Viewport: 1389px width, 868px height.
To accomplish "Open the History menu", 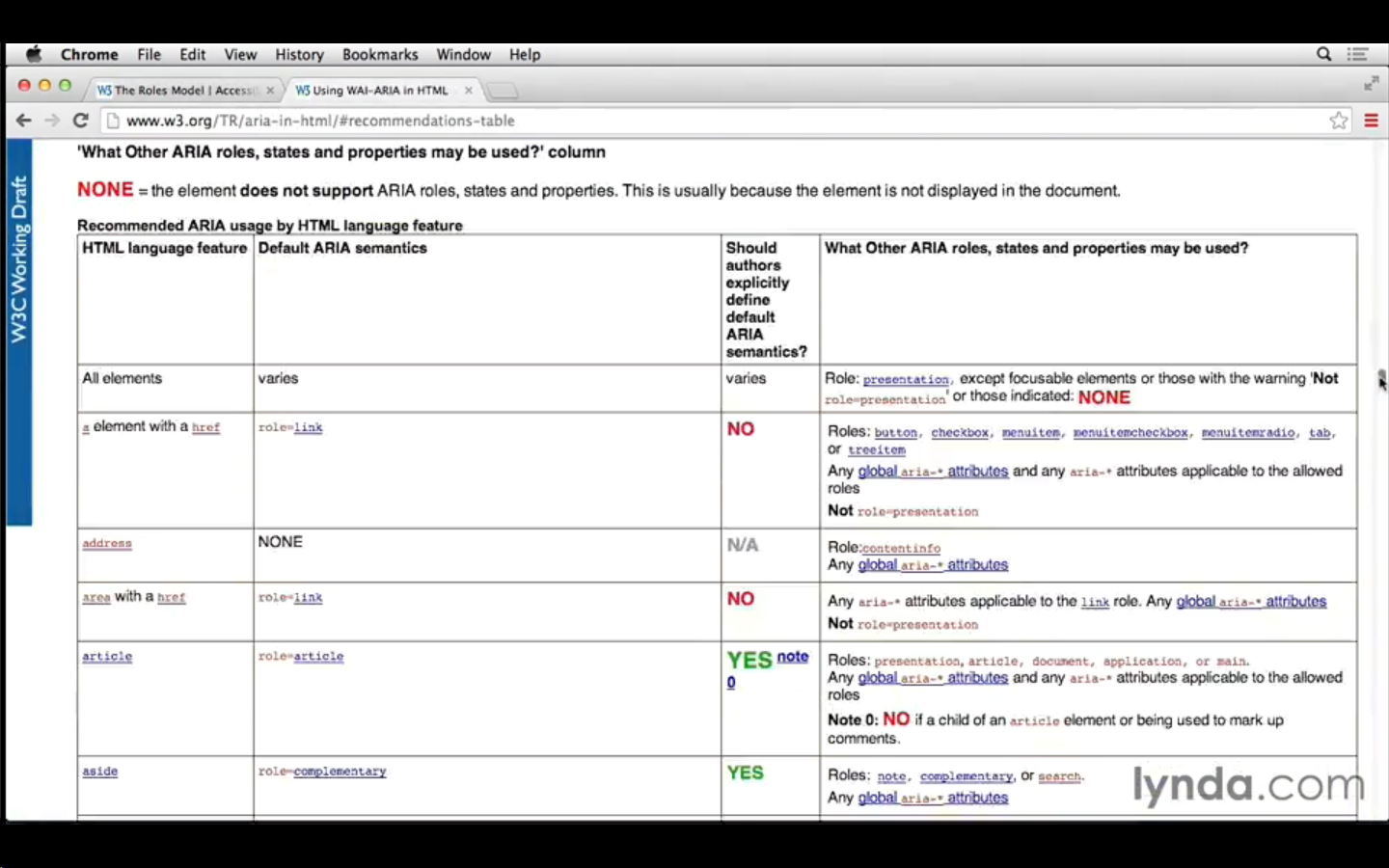I will click(299, 55).
